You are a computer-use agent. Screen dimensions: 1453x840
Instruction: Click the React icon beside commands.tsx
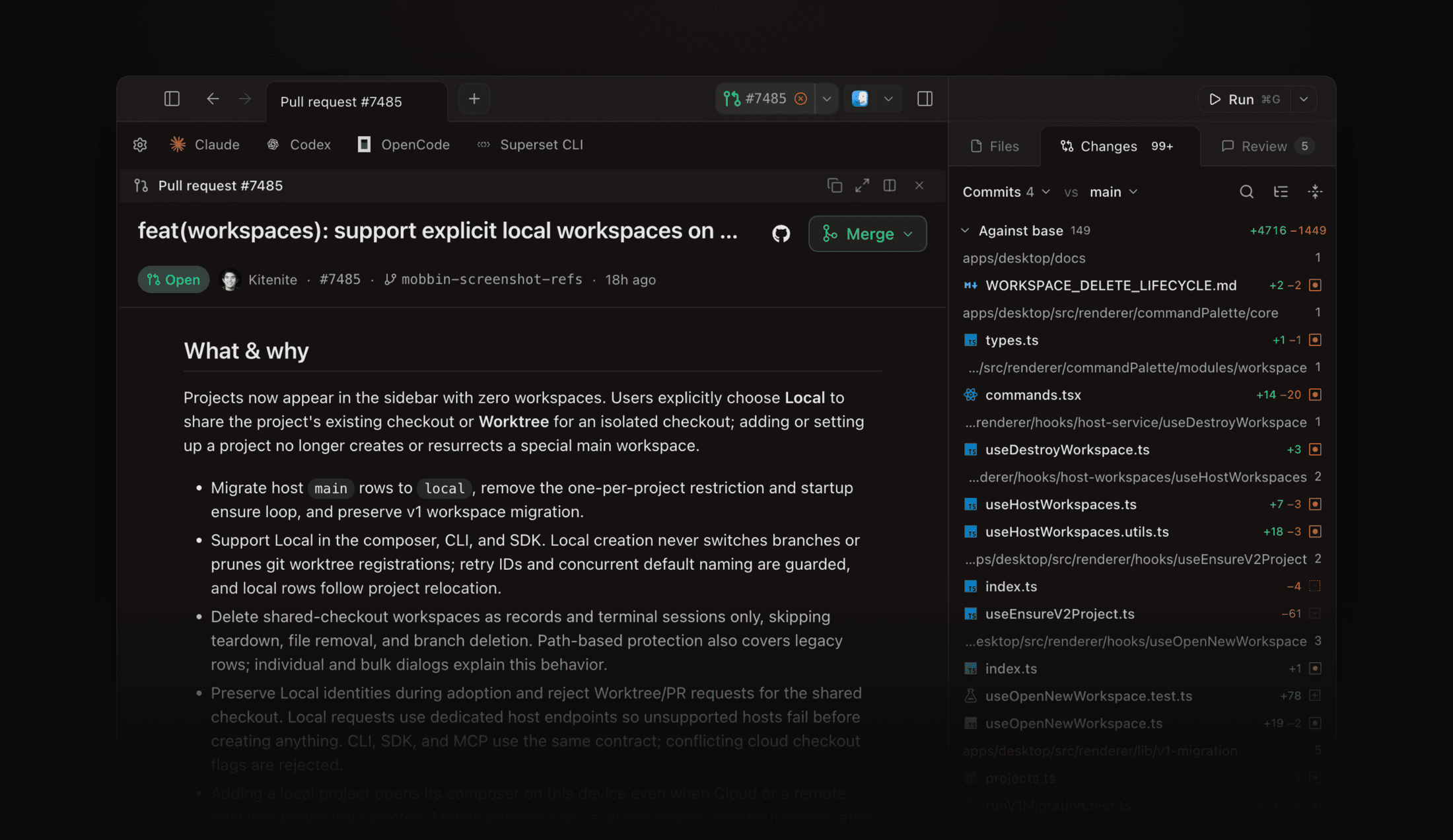tap(970, 395)
